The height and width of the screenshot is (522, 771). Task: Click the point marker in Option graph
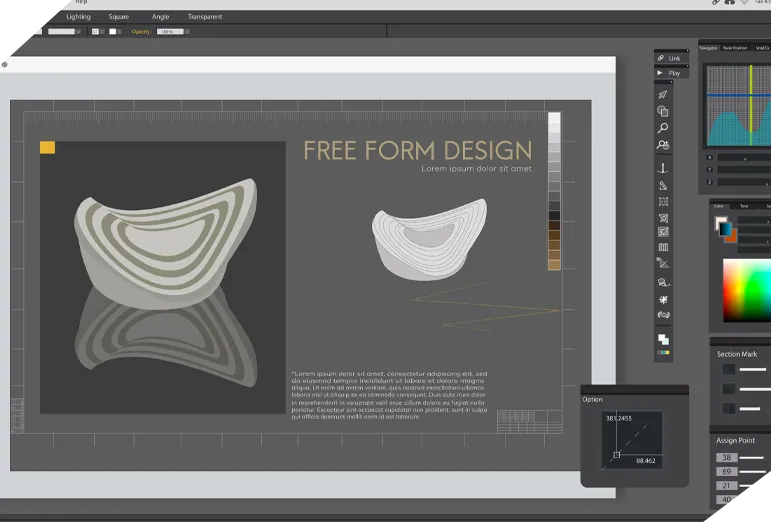coord(617,455)
